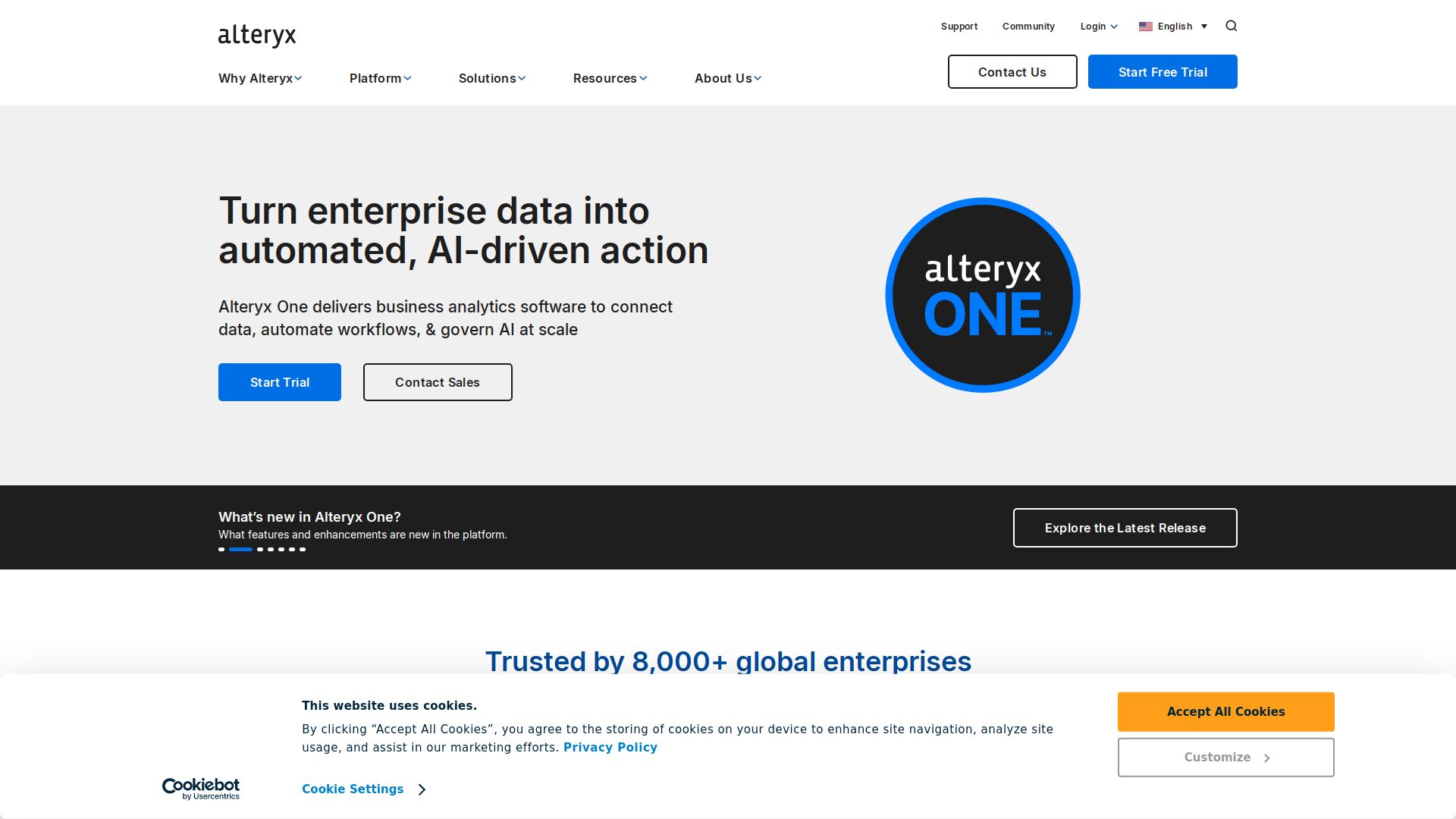Viewport: 1456px width, 819px height.
Task: Select the first carousel slide dot
Action: 221,549
